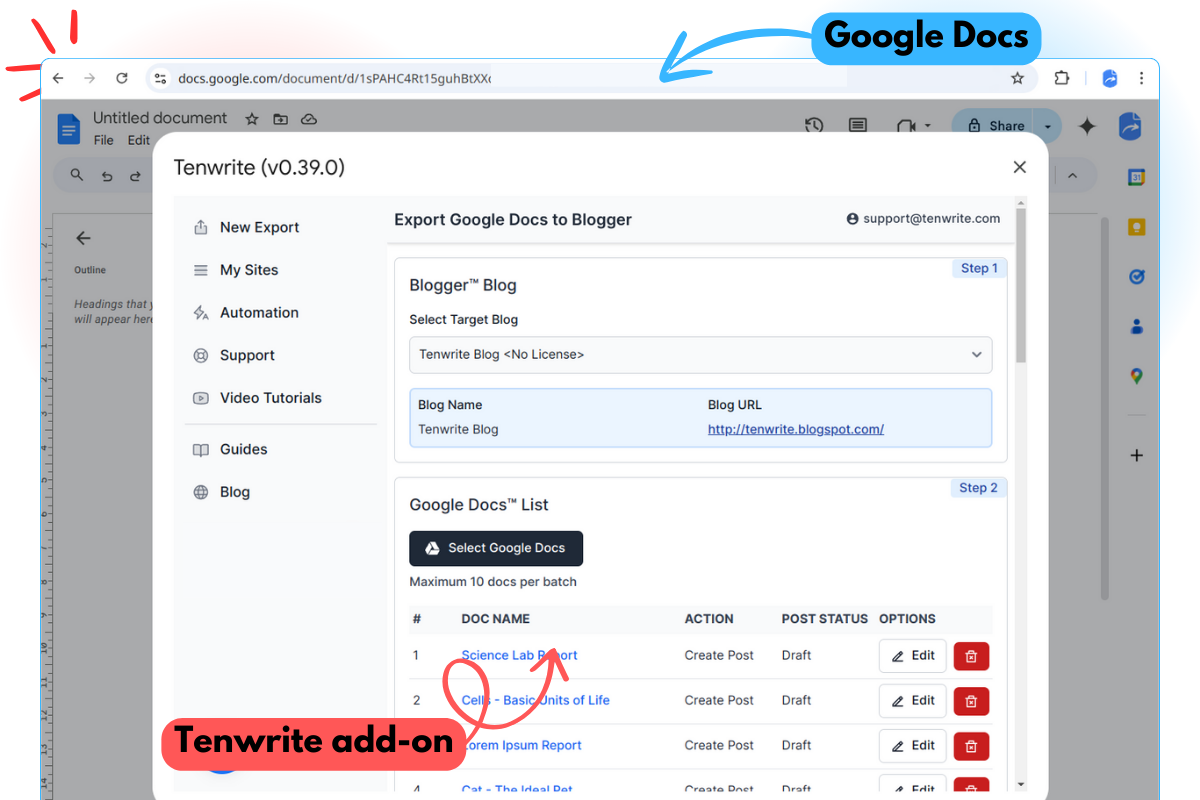Click the site info icon in address bar

(160, 78)
